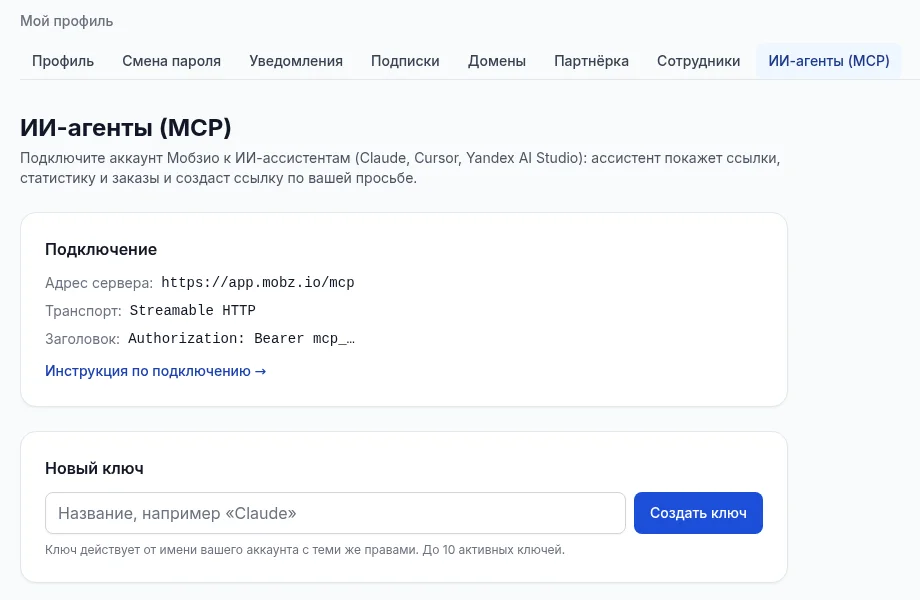920x600 pixels.
Task: Click the Streamable HTTP transport value
Action: (x=192, y=310)
